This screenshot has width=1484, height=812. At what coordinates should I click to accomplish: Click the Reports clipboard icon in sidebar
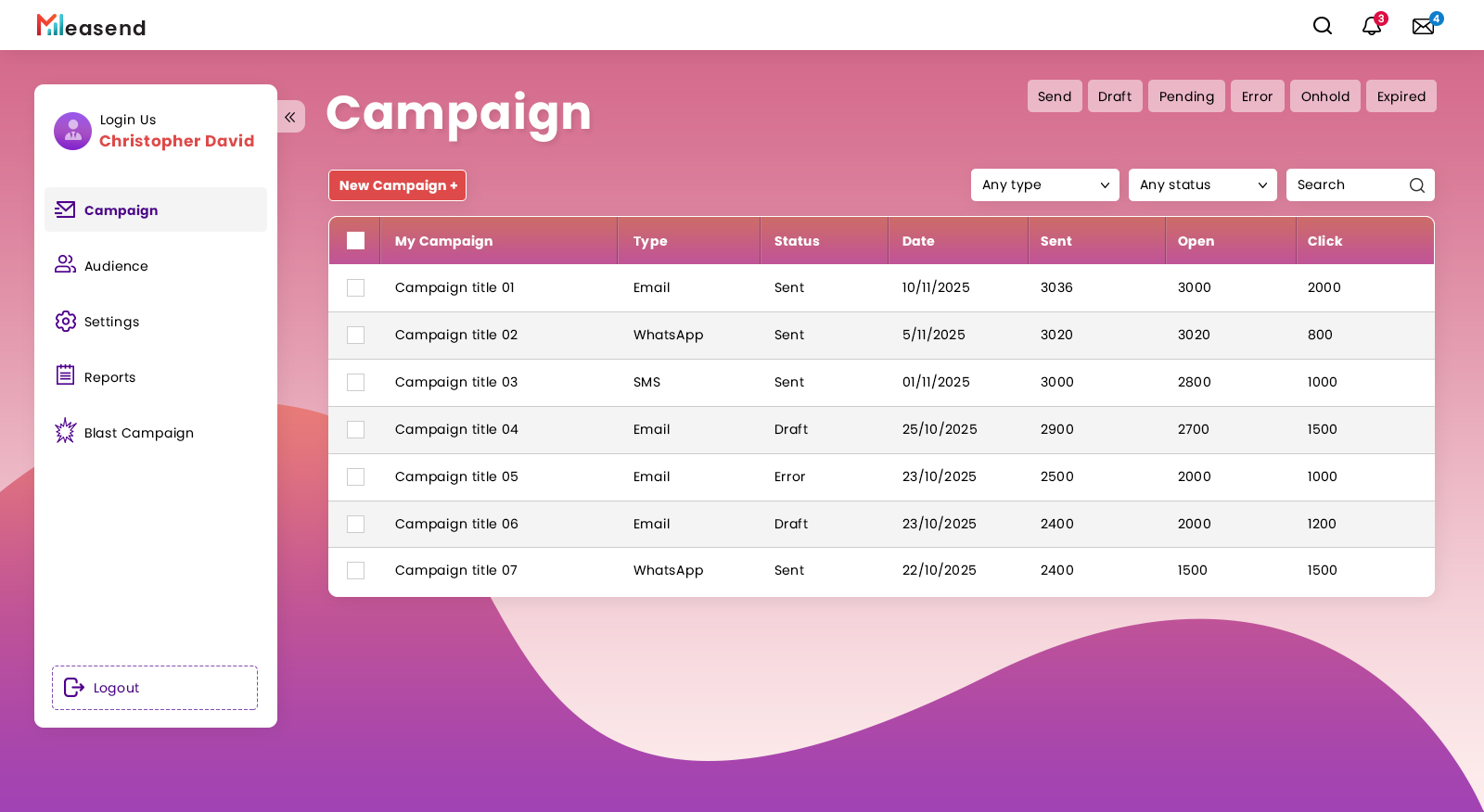[65, 375]
